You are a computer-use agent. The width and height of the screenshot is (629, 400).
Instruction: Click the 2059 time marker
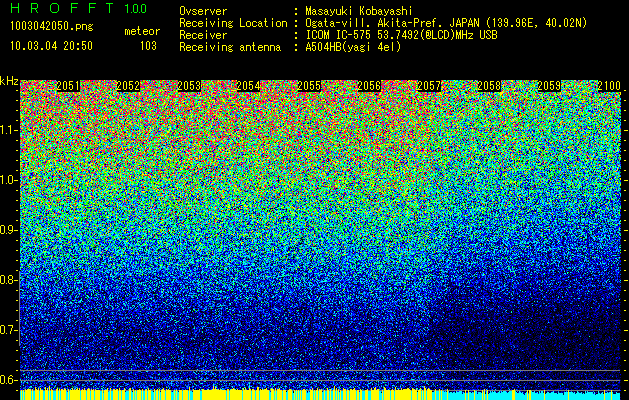549,86
